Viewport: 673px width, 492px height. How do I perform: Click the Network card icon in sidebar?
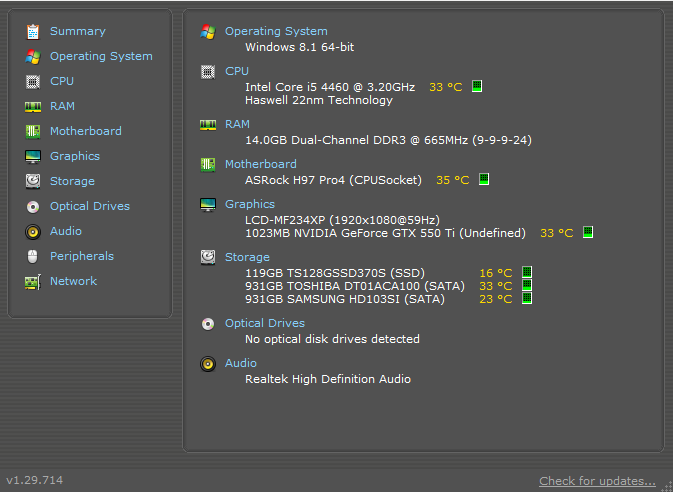coord(33,282)
